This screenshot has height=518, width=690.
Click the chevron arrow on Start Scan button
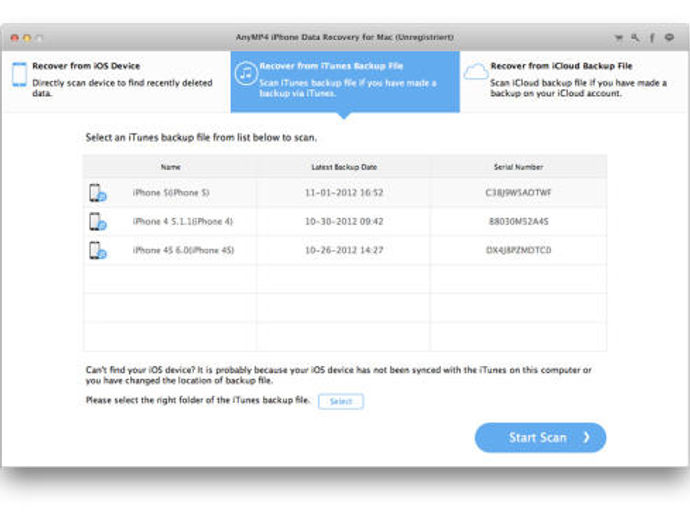coord(586,437)
